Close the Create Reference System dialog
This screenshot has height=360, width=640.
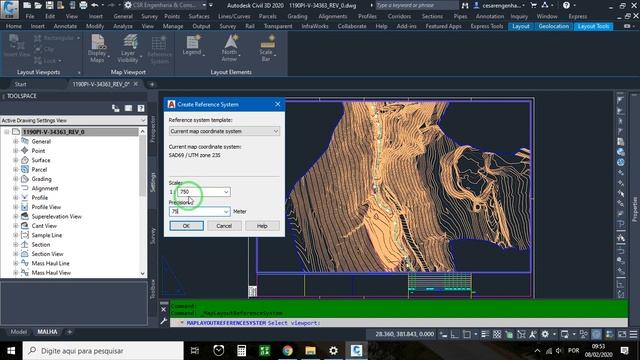[x=278, y=104]
